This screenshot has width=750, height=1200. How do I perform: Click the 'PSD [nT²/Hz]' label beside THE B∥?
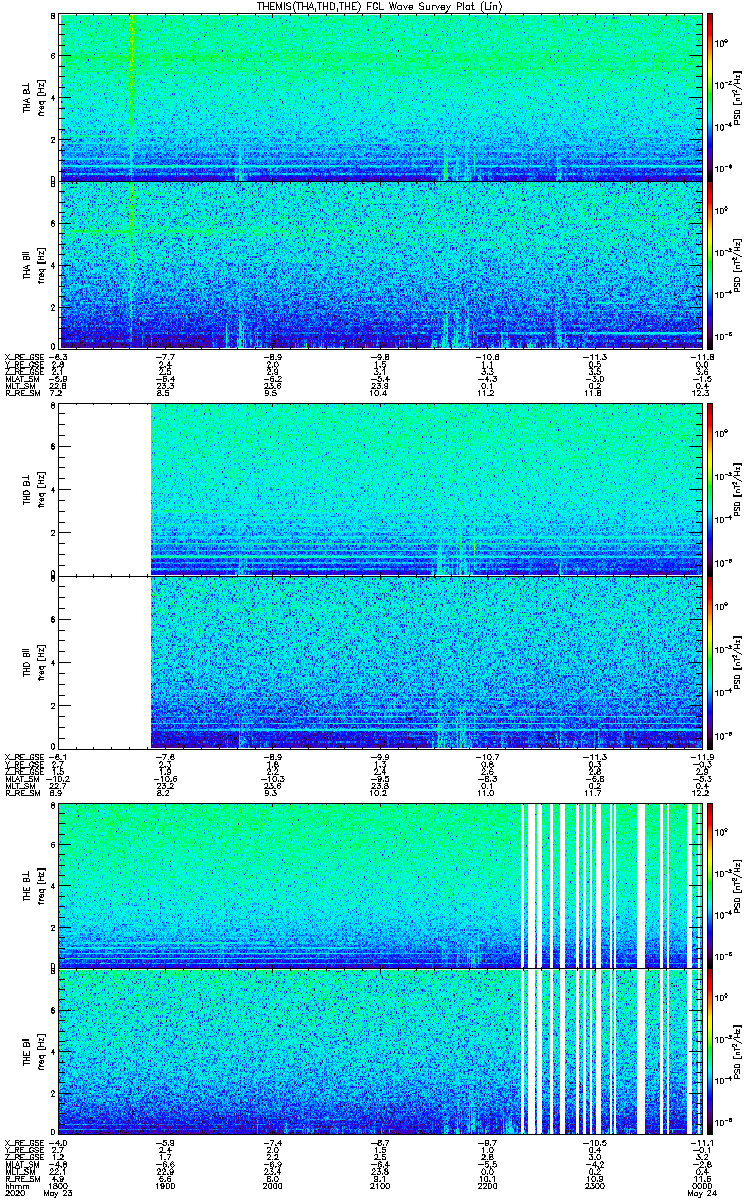[x=737, y=1050]
